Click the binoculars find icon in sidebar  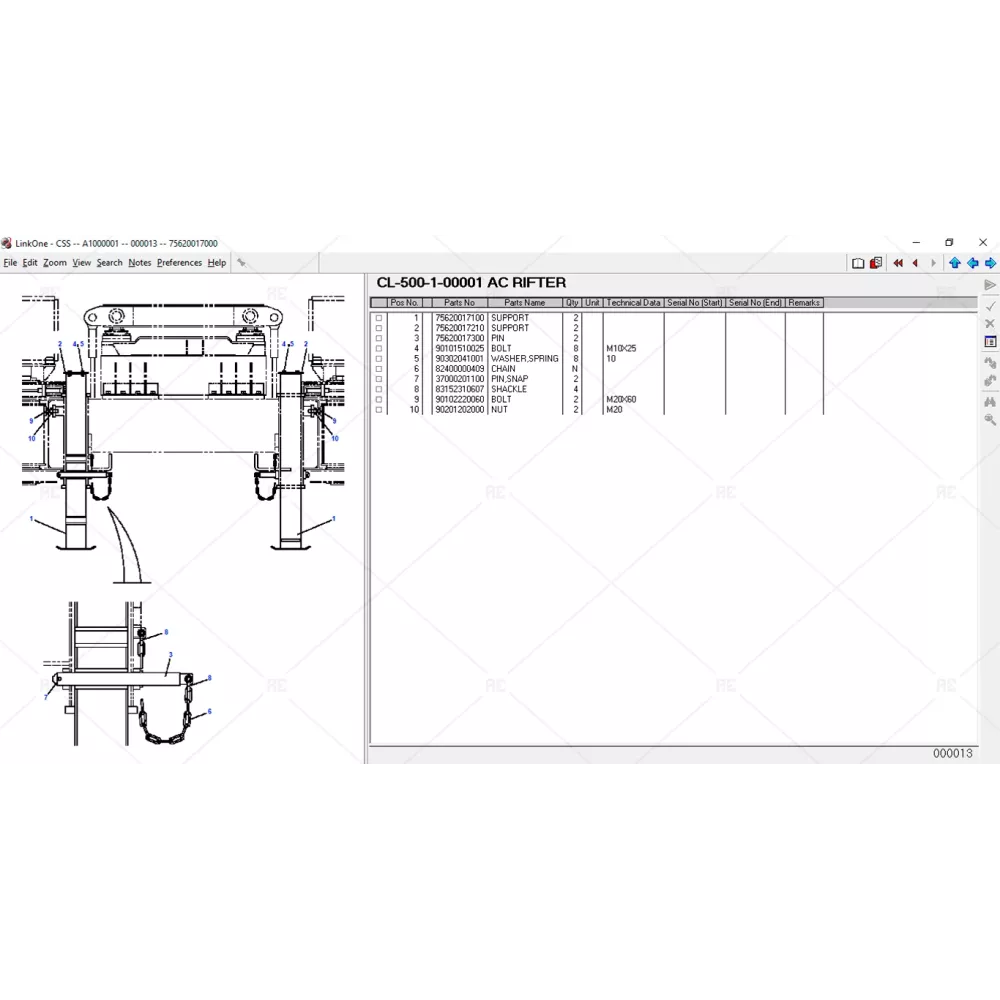click(990, 401)
